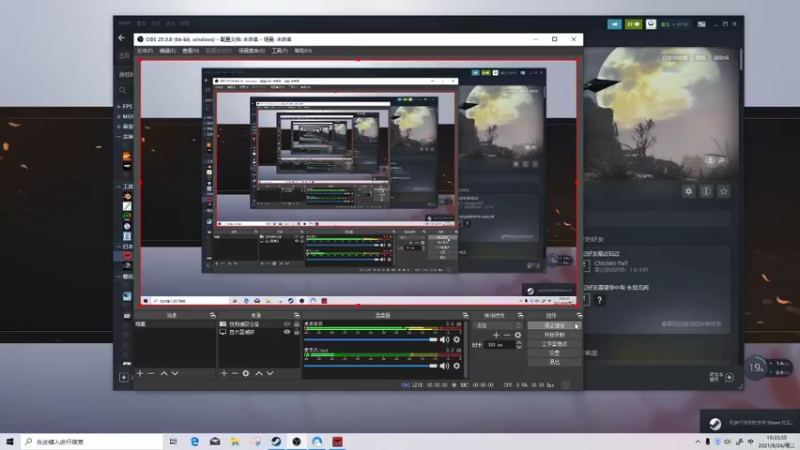
Task: Add a game with Steam plus button
Action: point(123,378)
